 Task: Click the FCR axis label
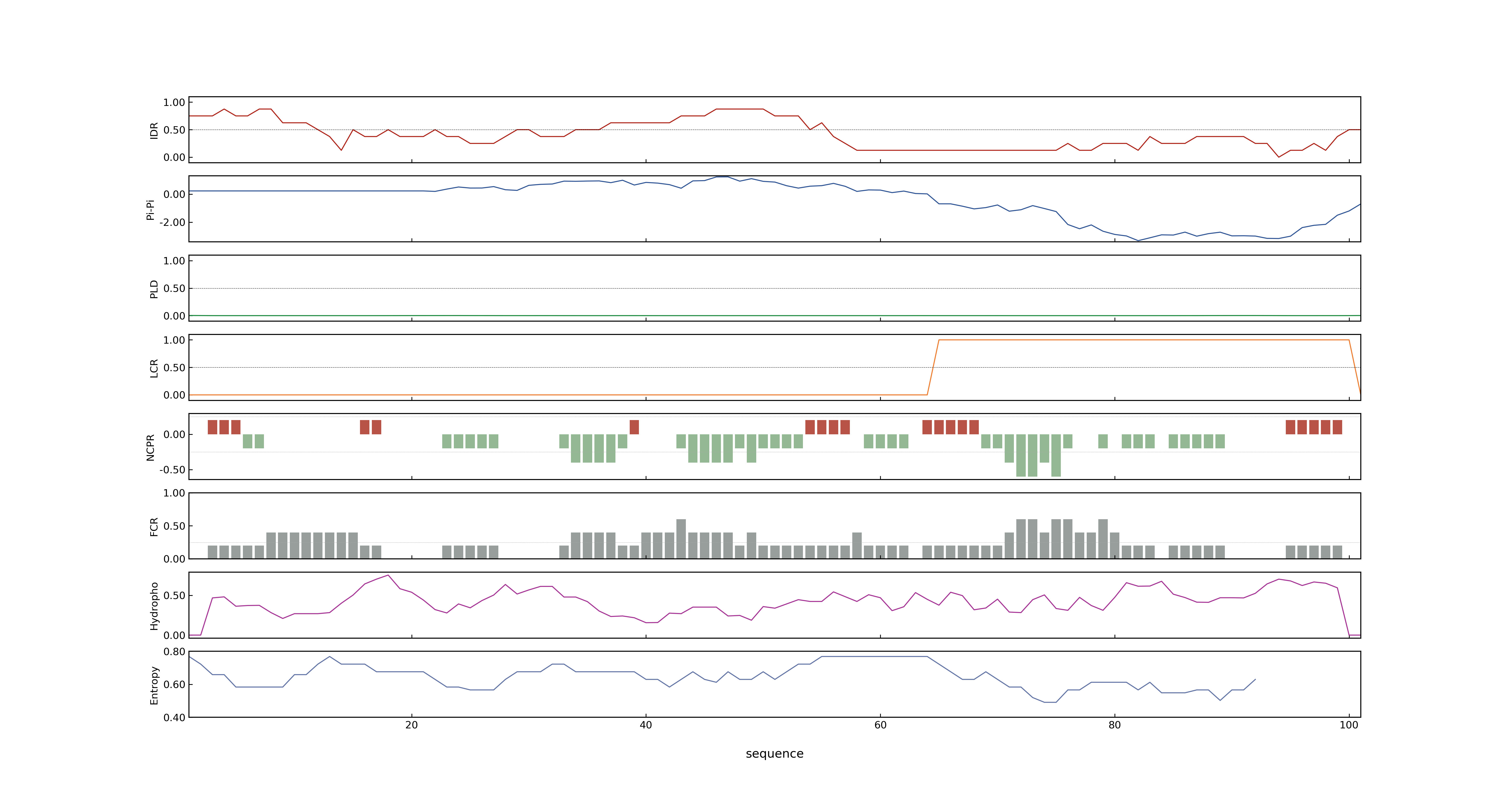[154, 526]
